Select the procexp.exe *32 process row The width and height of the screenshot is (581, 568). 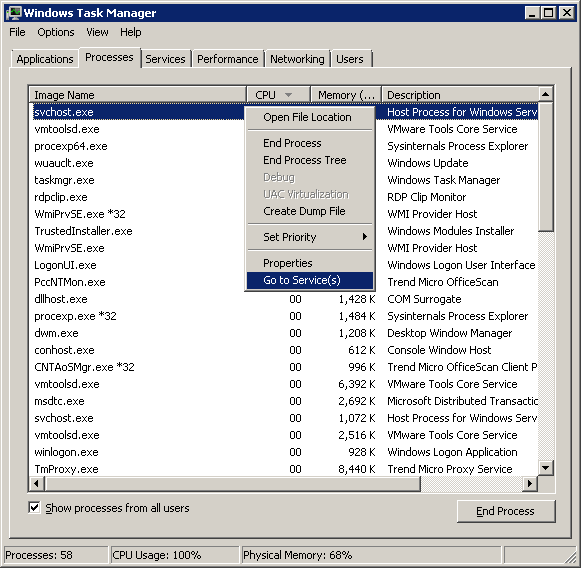283,316
